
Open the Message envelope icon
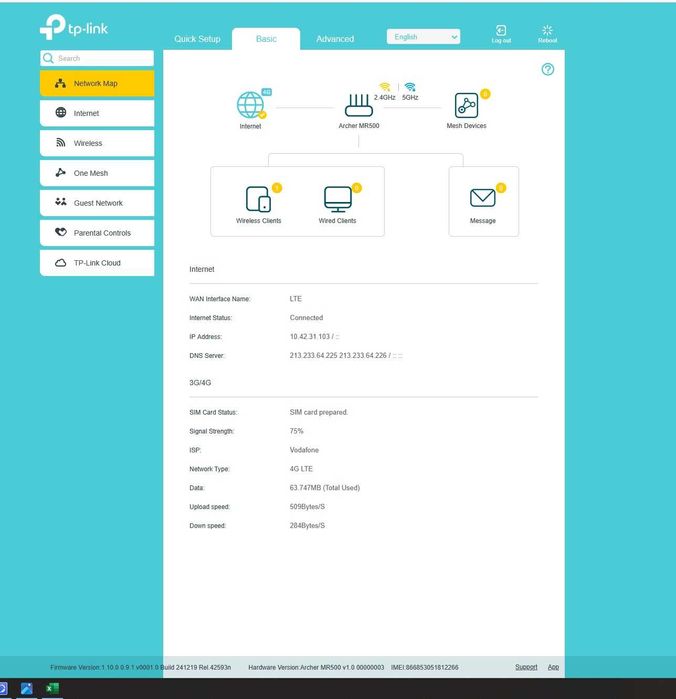click(482, 197)
